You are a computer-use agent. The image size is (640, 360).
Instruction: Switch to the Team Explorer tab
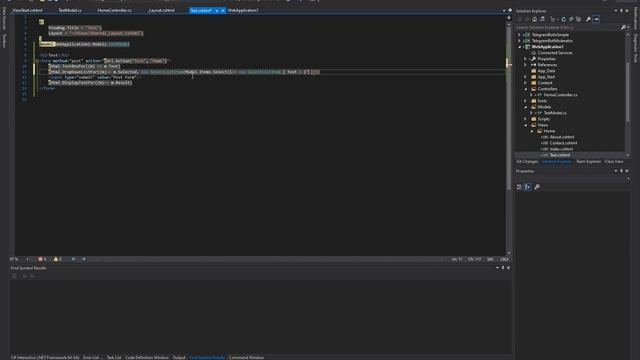click(x=588, y=162)
